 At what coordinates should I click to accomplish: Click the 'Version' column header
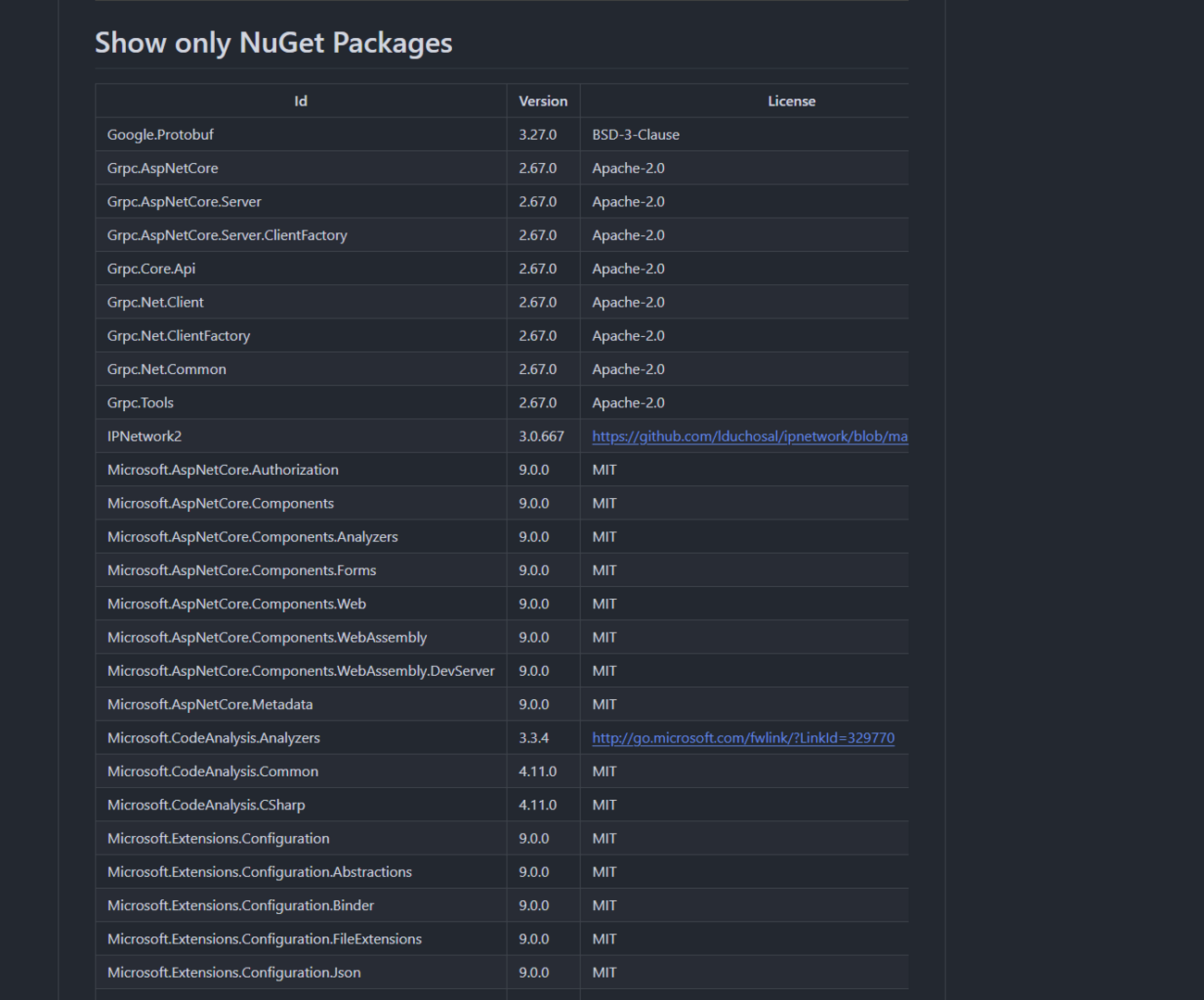pyautogui.click(x=543, y=101)
